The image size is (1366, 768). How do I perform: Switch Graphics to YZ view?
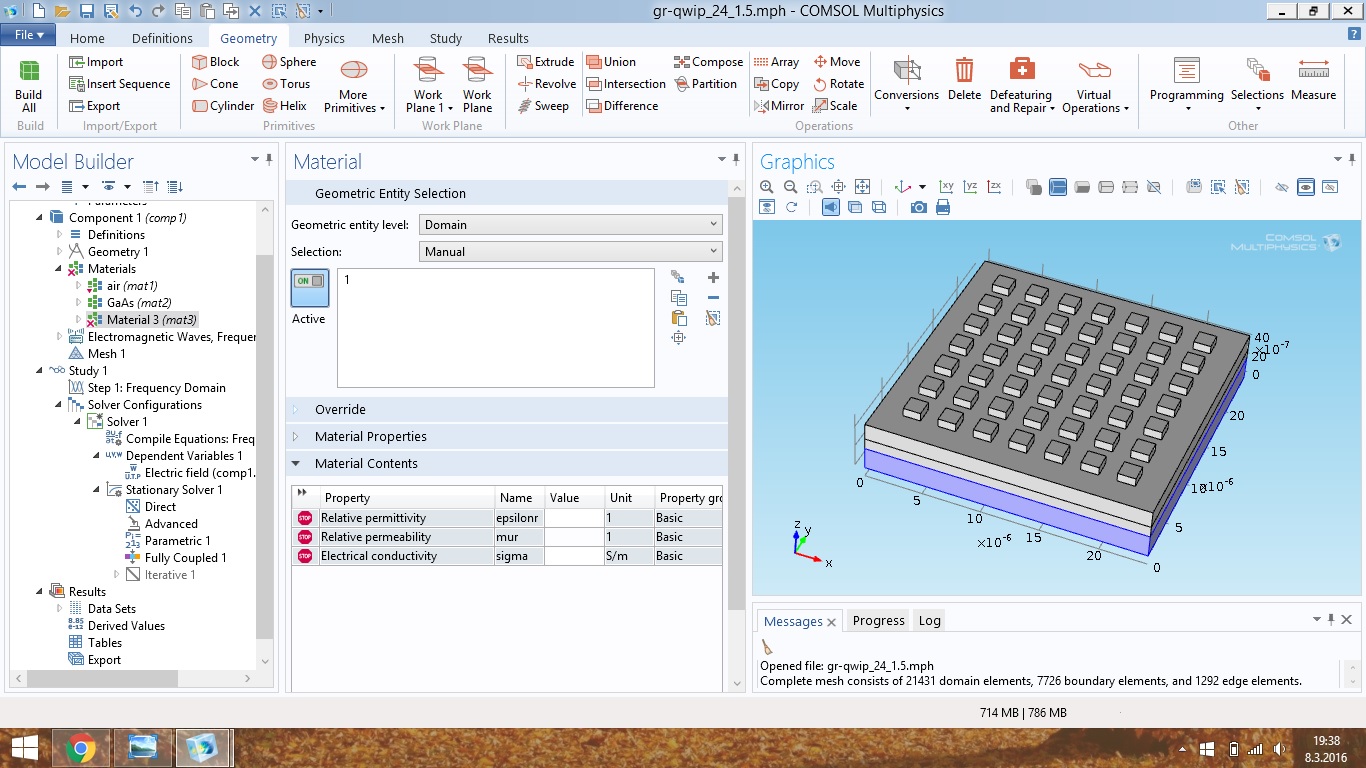point(970,187)
